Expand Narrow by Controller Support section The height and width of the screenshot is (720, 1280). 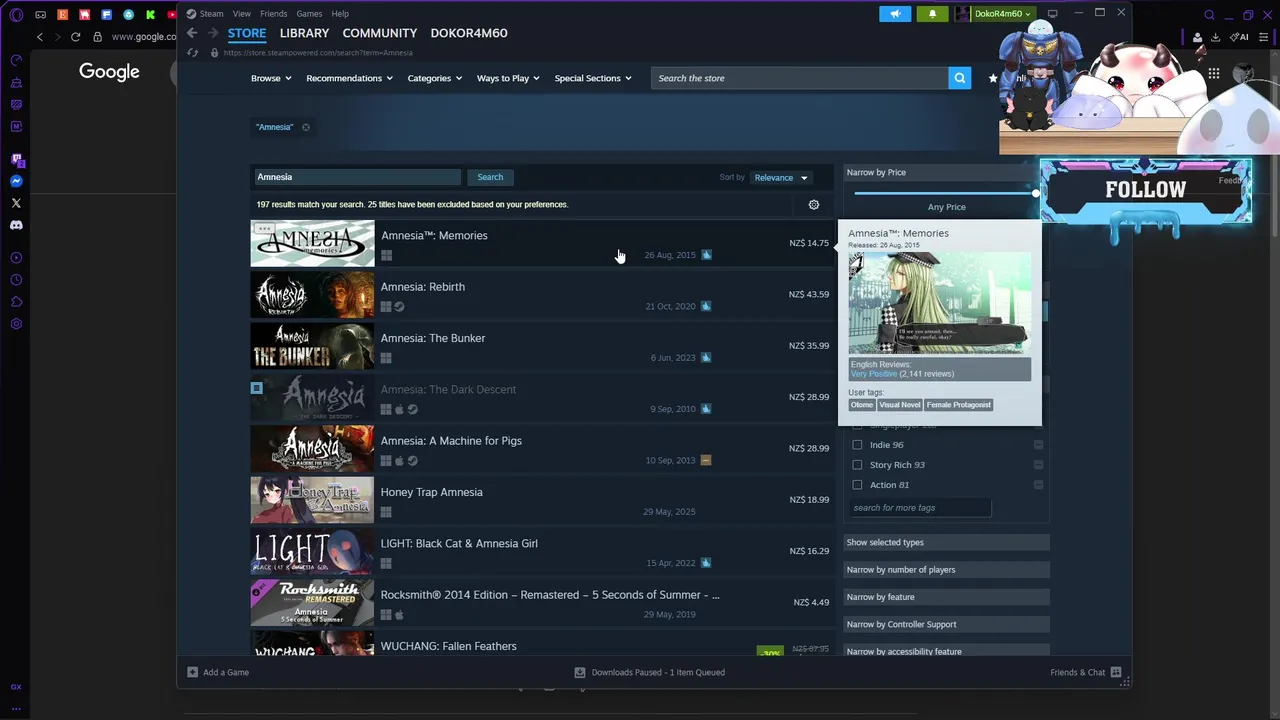coord(946,624)
